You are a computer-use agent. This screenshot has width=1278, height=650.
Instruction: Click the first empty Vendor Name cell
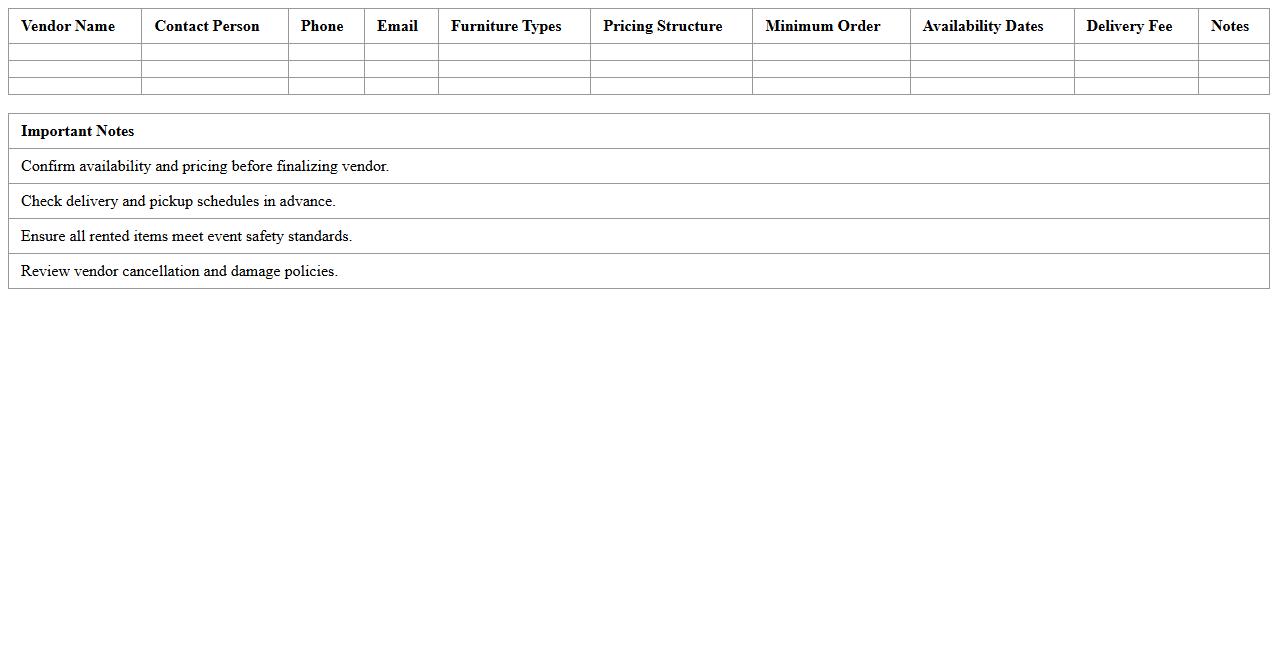pos(74,51)
